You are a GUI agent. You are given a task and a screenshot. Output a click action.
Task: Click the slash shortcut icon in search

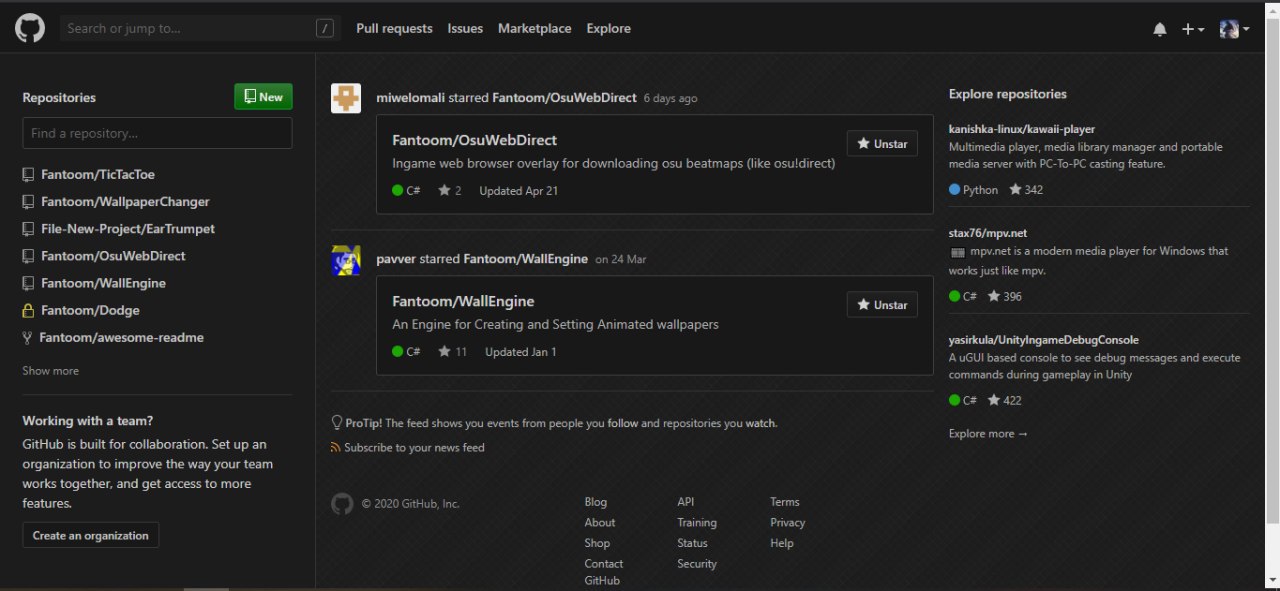[325, 28]
